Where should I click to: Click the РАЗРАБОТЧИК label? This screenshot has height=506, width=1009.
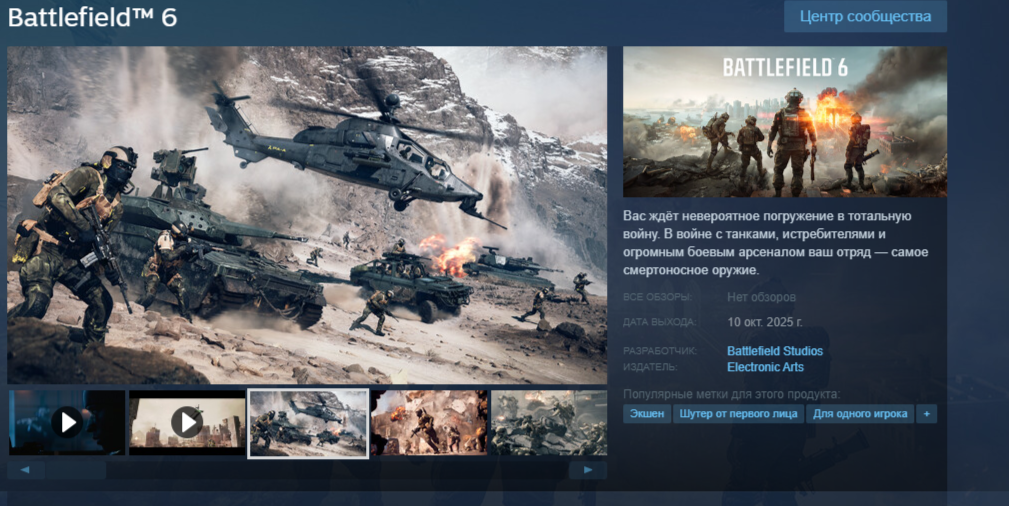tap(660, 351)
